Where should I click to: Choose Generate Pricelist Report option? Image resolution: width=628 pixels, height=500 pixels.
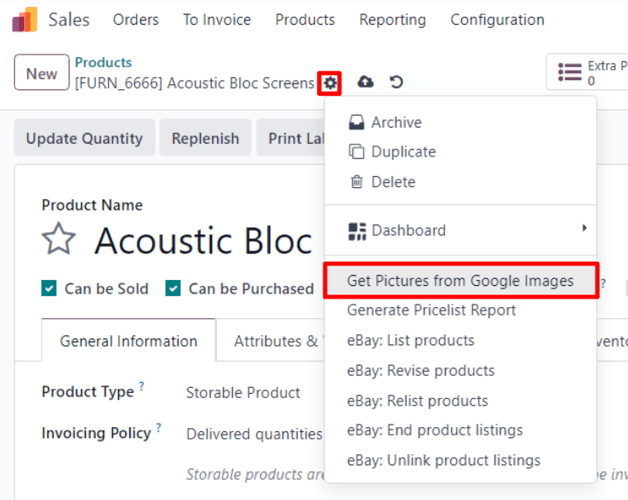click(x=431, y=310)
